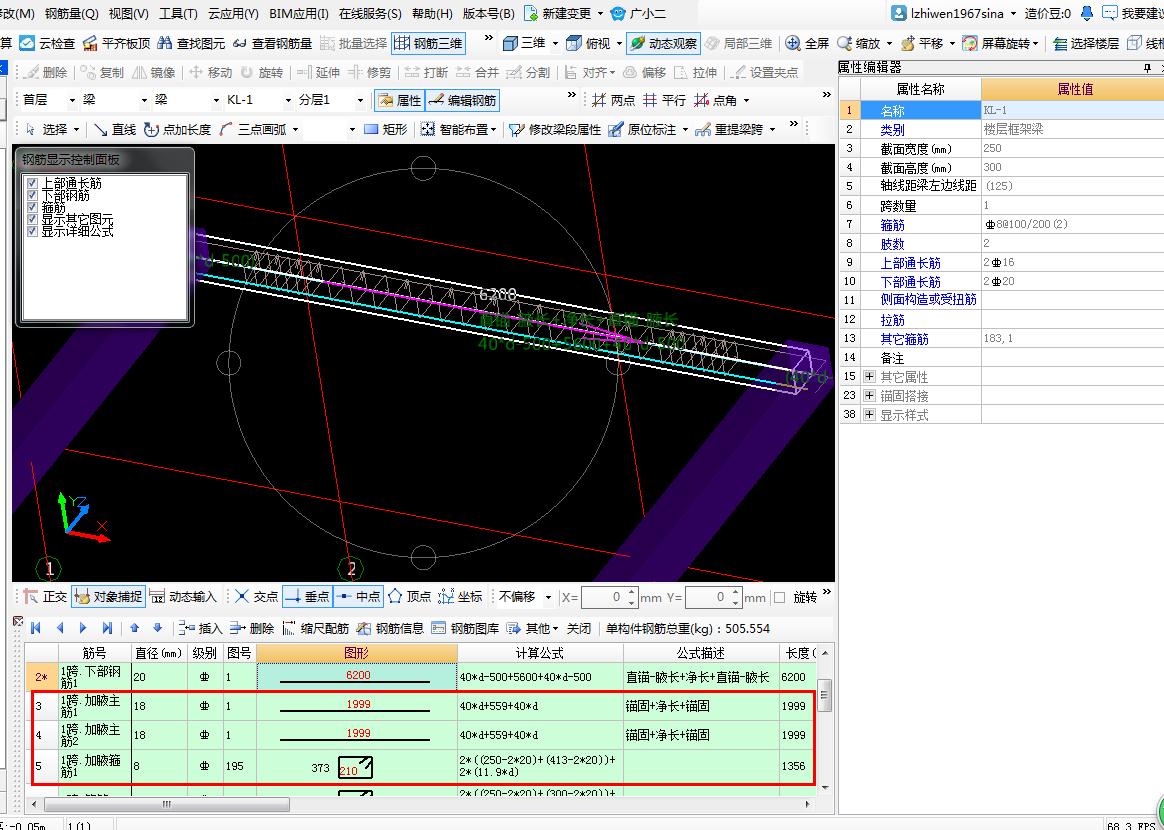
Task: Open 钢筋量(Q) menu
Action: 71,14
